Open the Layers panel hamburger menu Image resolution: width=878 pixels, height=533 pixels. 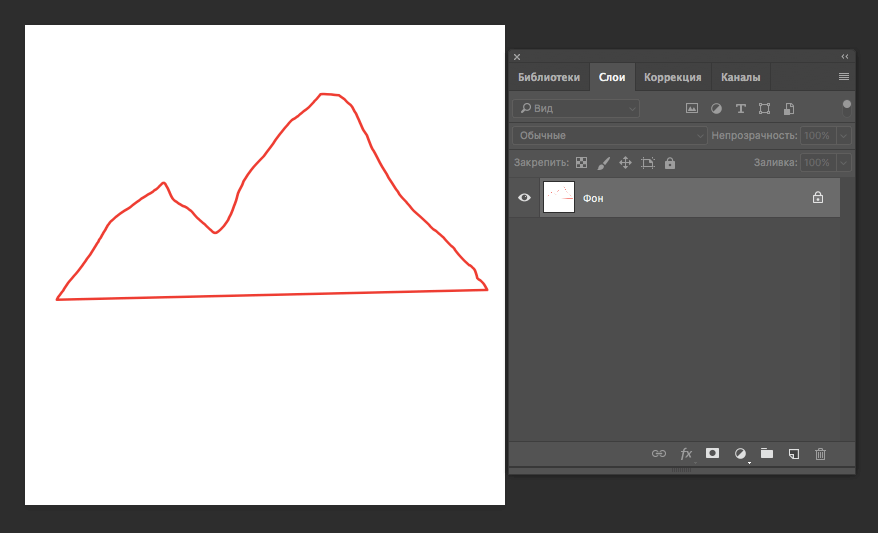click(843, 77)
